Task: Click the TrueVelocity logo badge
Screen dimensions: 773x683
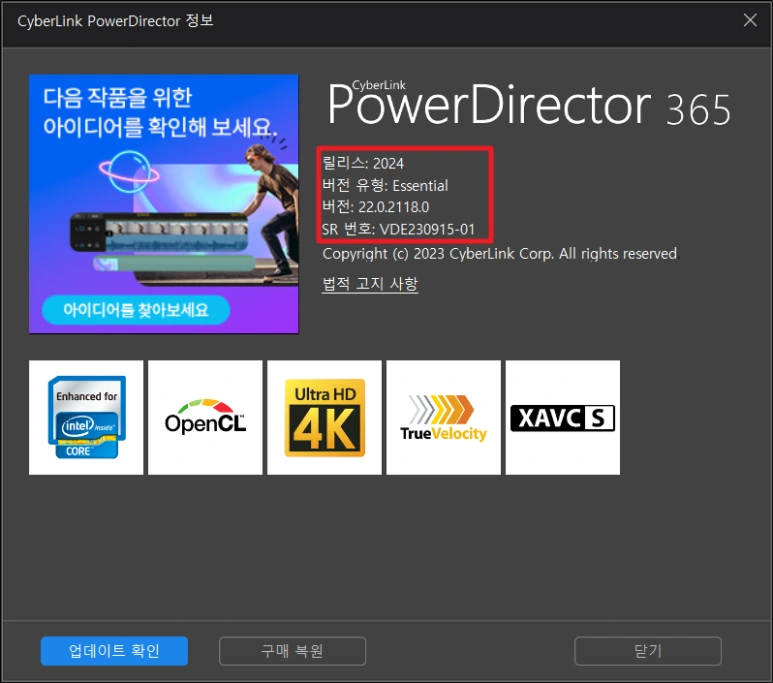Action: tap(444, 417)
